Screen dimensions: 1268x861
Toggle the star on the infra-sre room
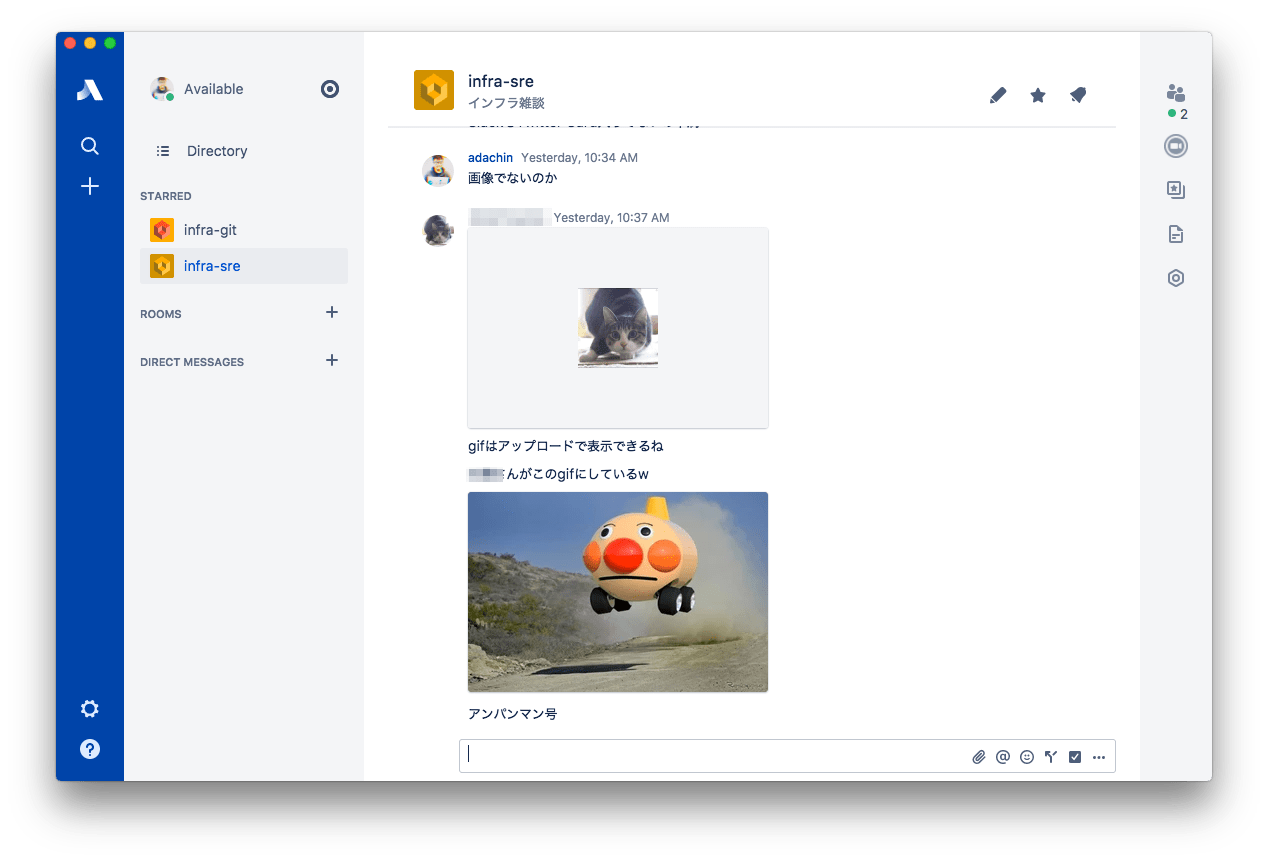coord(1038,95)
